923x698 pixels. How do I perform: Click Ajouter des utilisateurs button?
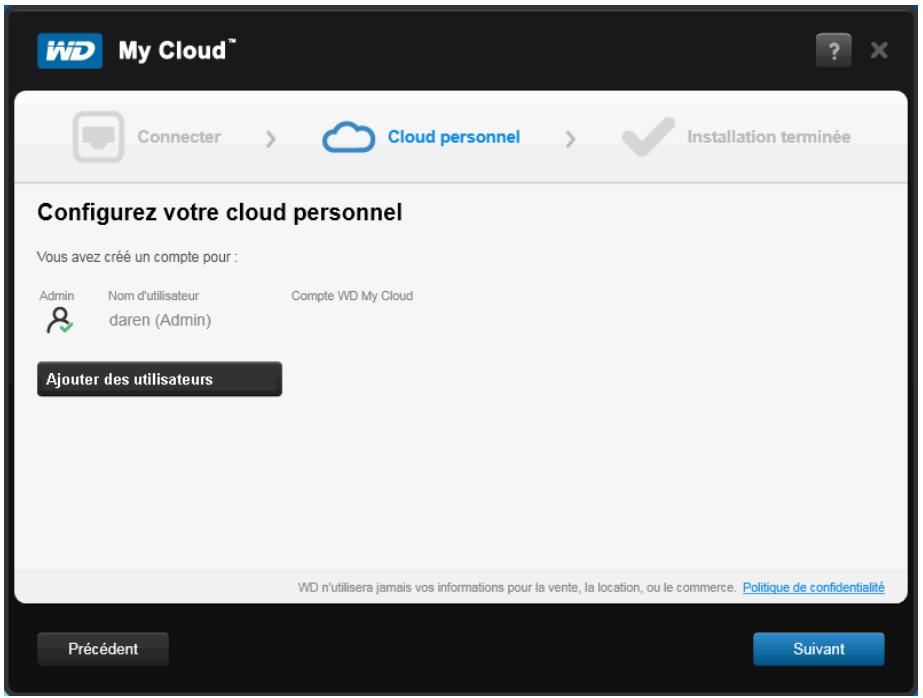[160, 379]
